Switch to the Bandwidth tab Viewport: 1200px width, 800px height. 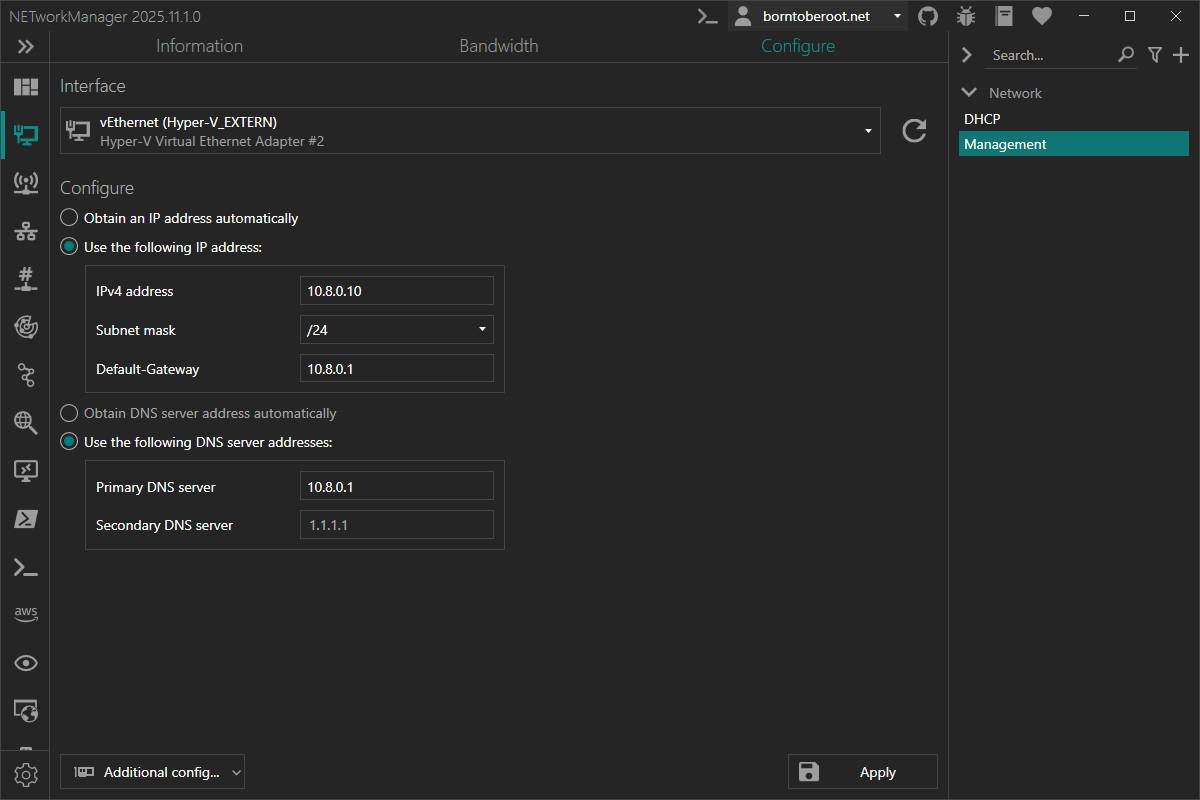point(498,45)
